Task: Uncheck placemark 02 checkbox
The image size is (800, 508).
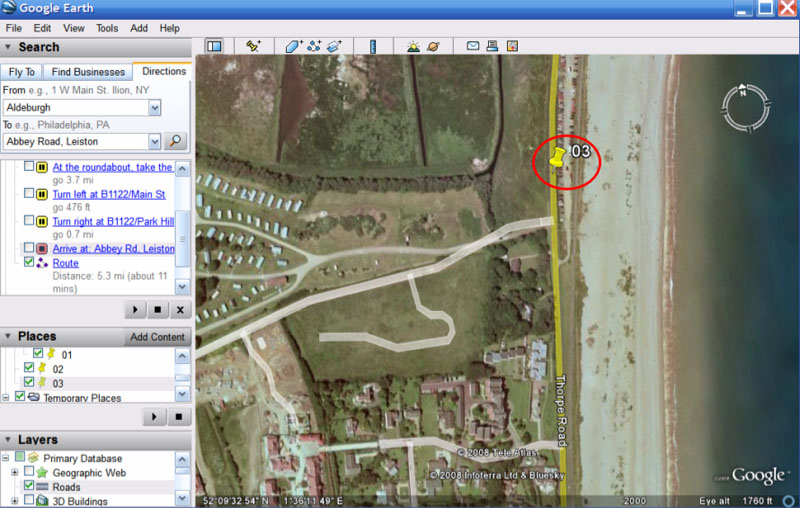Action: pos(29,367)
